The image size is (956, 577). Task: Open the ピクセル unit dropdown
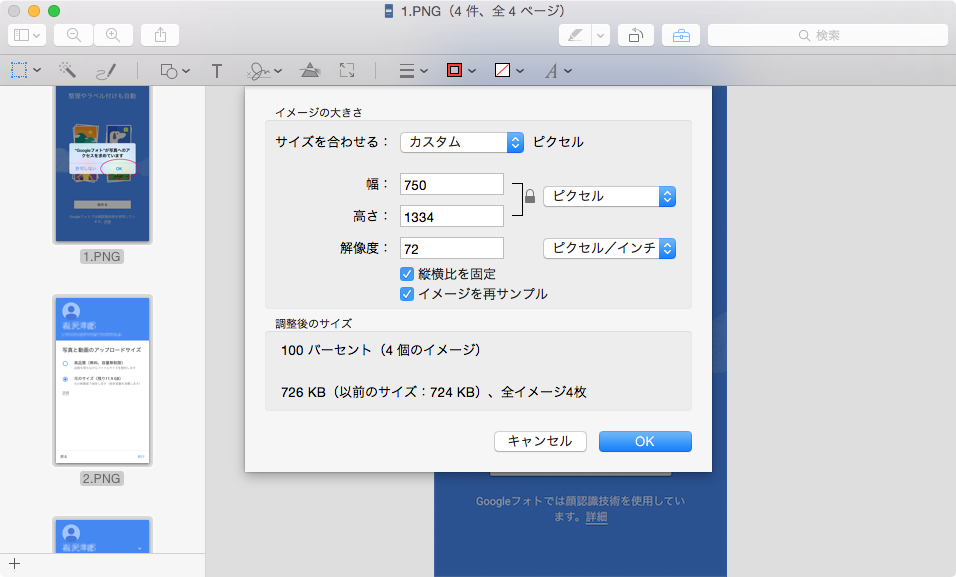(609, 196)
